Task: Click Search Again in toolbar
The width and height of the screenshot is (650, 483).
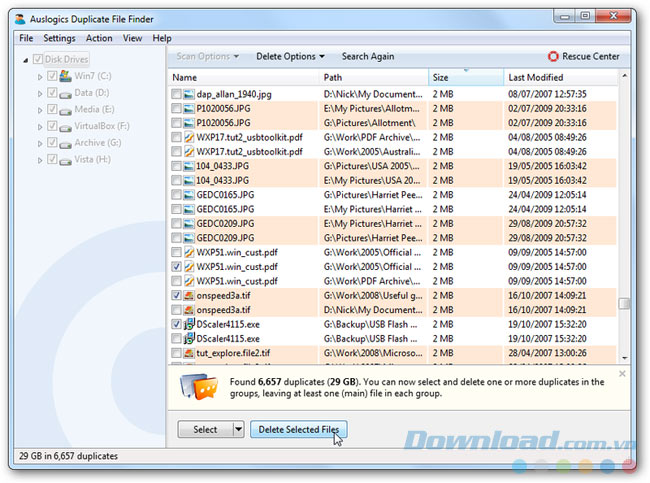Action: click(x=368, y=56)
